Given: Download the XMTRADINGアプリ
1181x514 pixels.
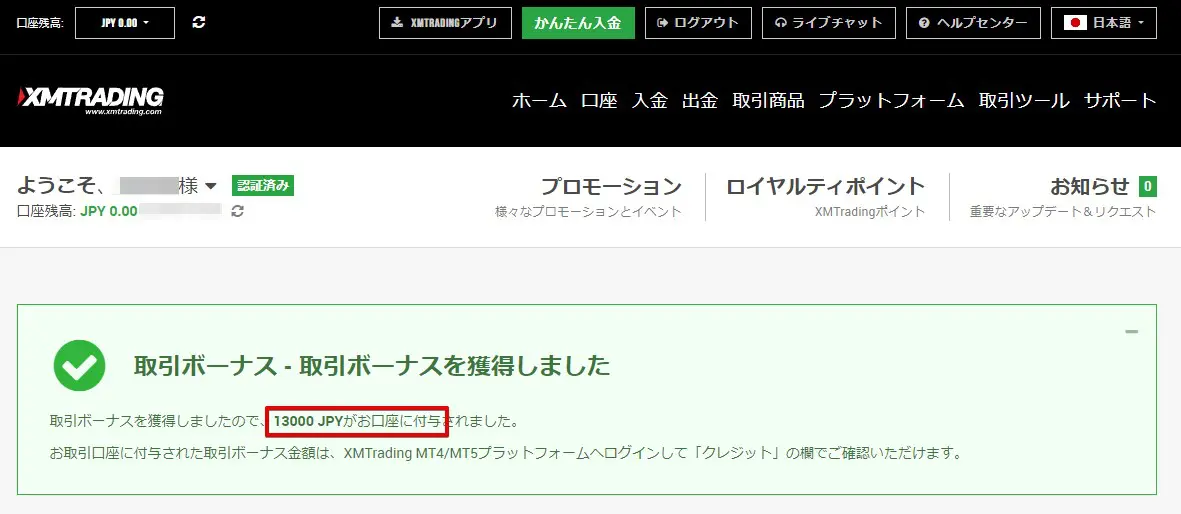Looking at the screenshot, I should 445,22.
